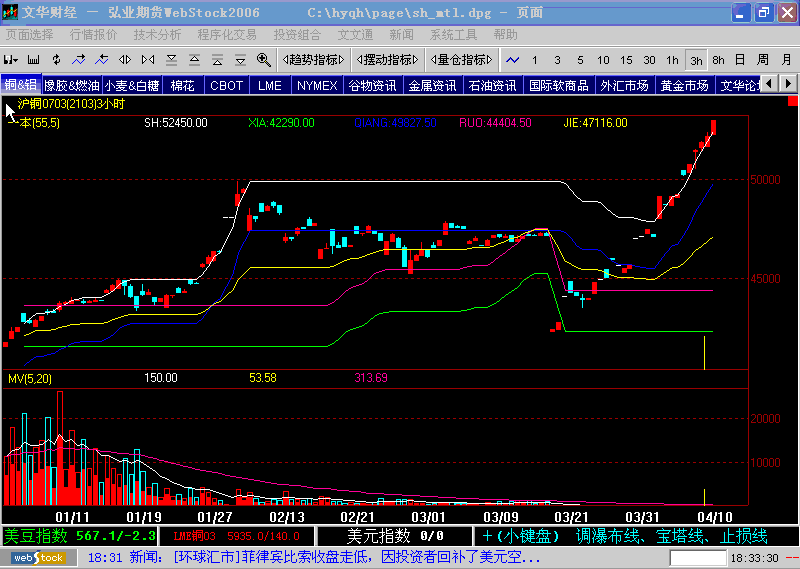Select next 量仓指标 with right arrow
Image resolution: width=800 pixels, height=569 pixels.
[x=489, y=60]
